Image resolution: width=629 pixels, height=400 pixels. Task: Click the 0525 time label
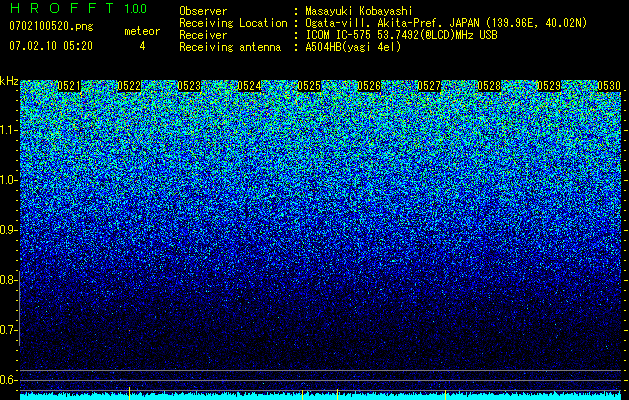point(309,86)
